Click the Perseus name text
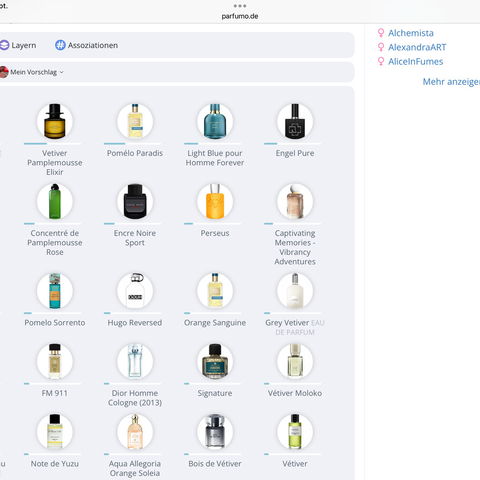The image size is (480, 480). point(215,233)
